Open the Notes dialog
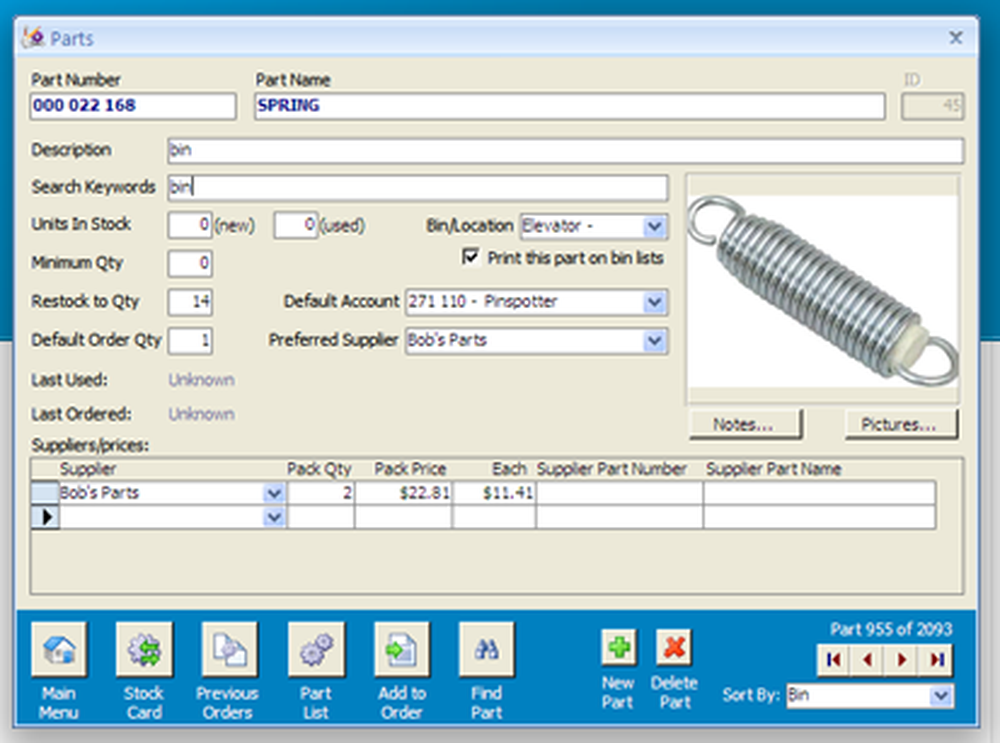Screen dimensions: 1000x743 click(x=743, y=424)
